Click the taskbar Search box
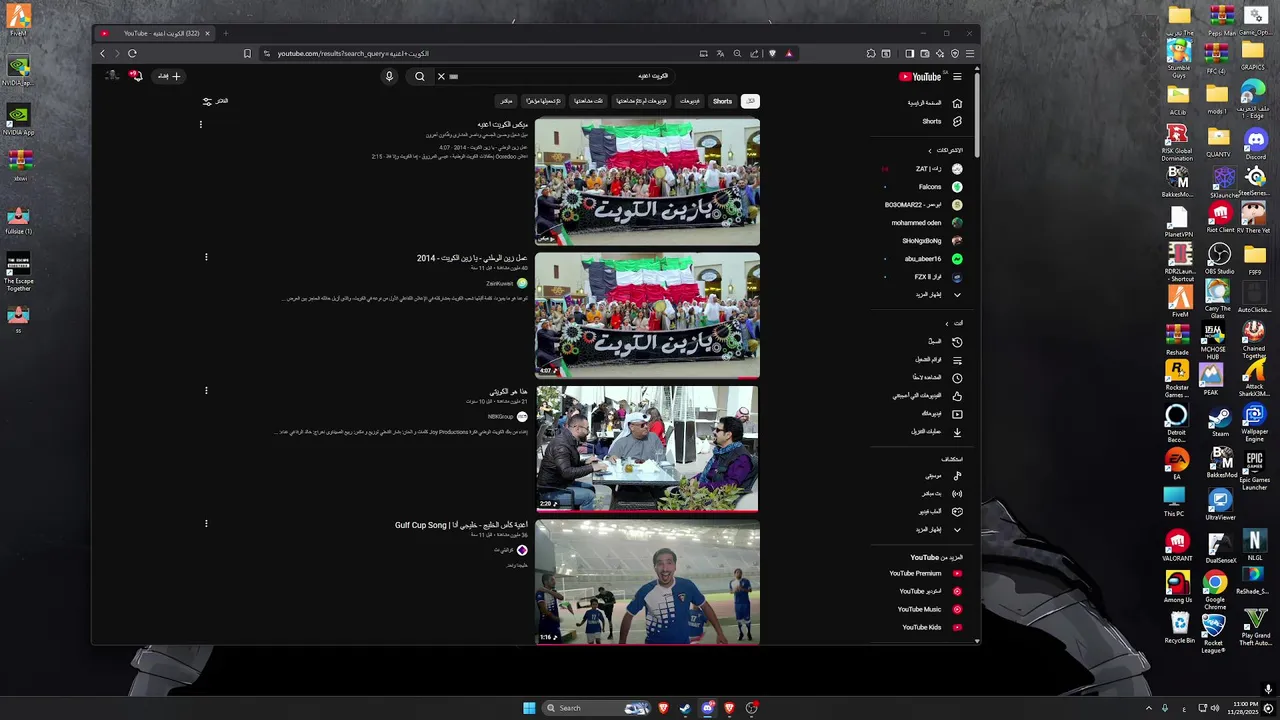The image size is (1280, 720). click(x=597, y=708)
